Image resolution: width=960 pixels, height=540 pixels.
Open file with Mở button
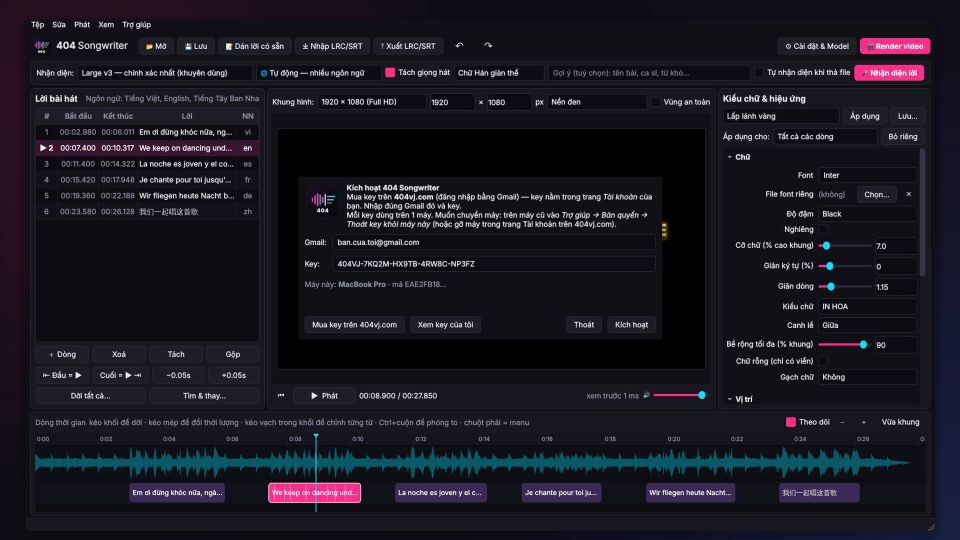tap(156, 46)
